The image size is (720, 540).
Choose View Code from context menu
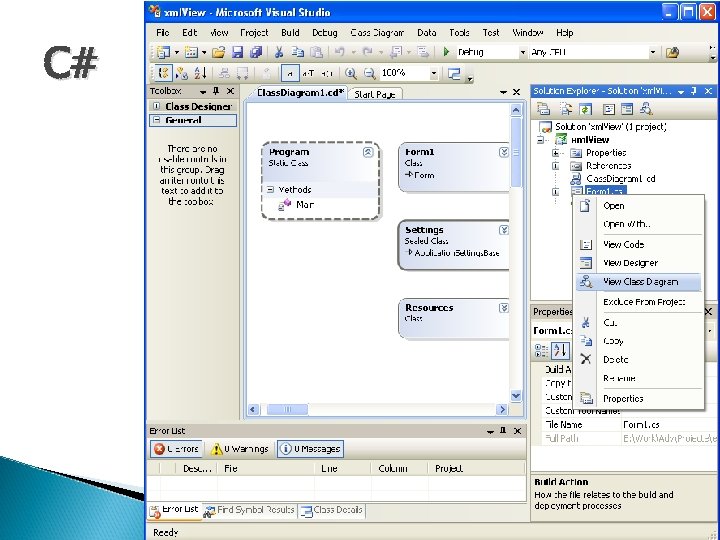tap(638, 244)
